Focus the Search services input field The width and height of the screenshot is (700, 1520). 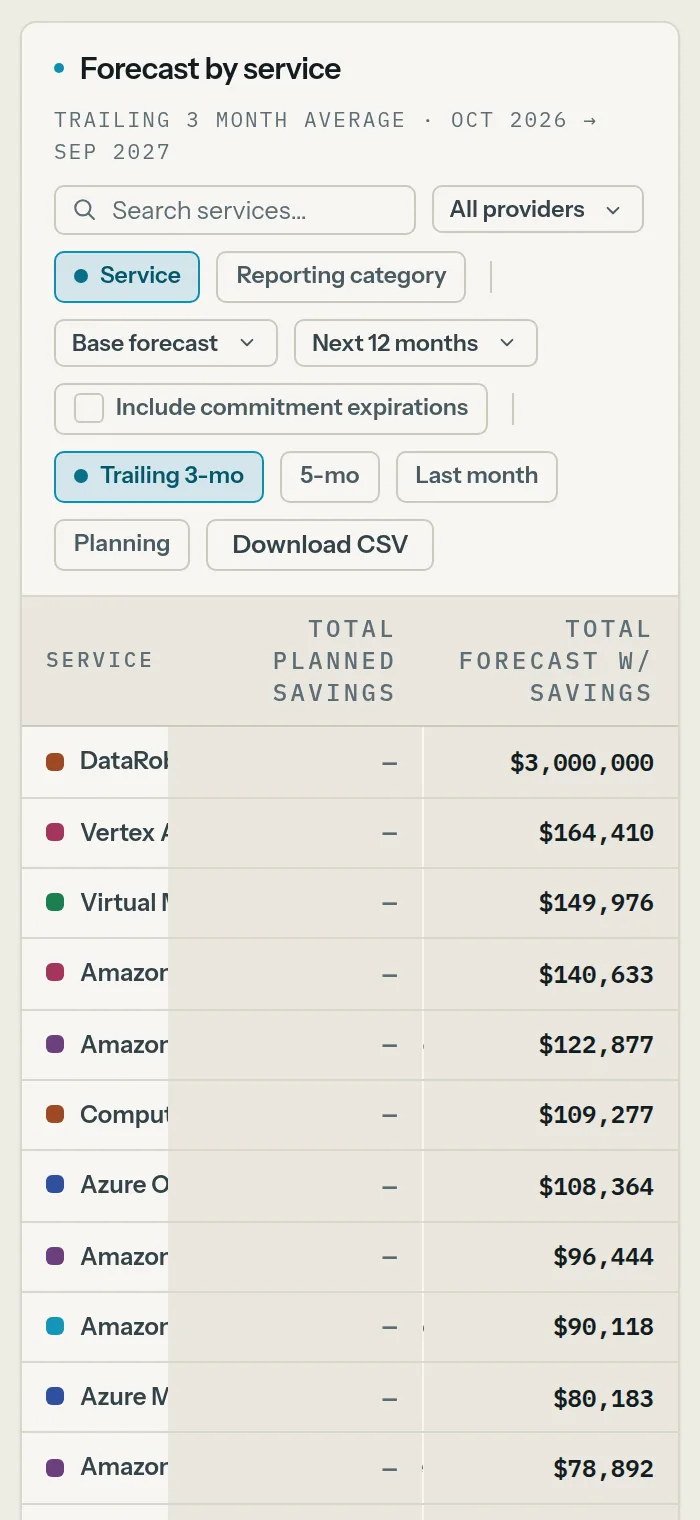coord(235,210)
